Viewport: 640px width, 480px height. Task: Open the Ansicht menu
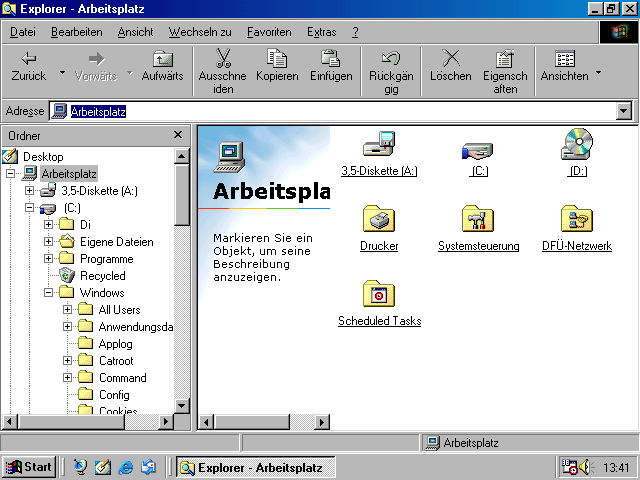click(135, 32)
